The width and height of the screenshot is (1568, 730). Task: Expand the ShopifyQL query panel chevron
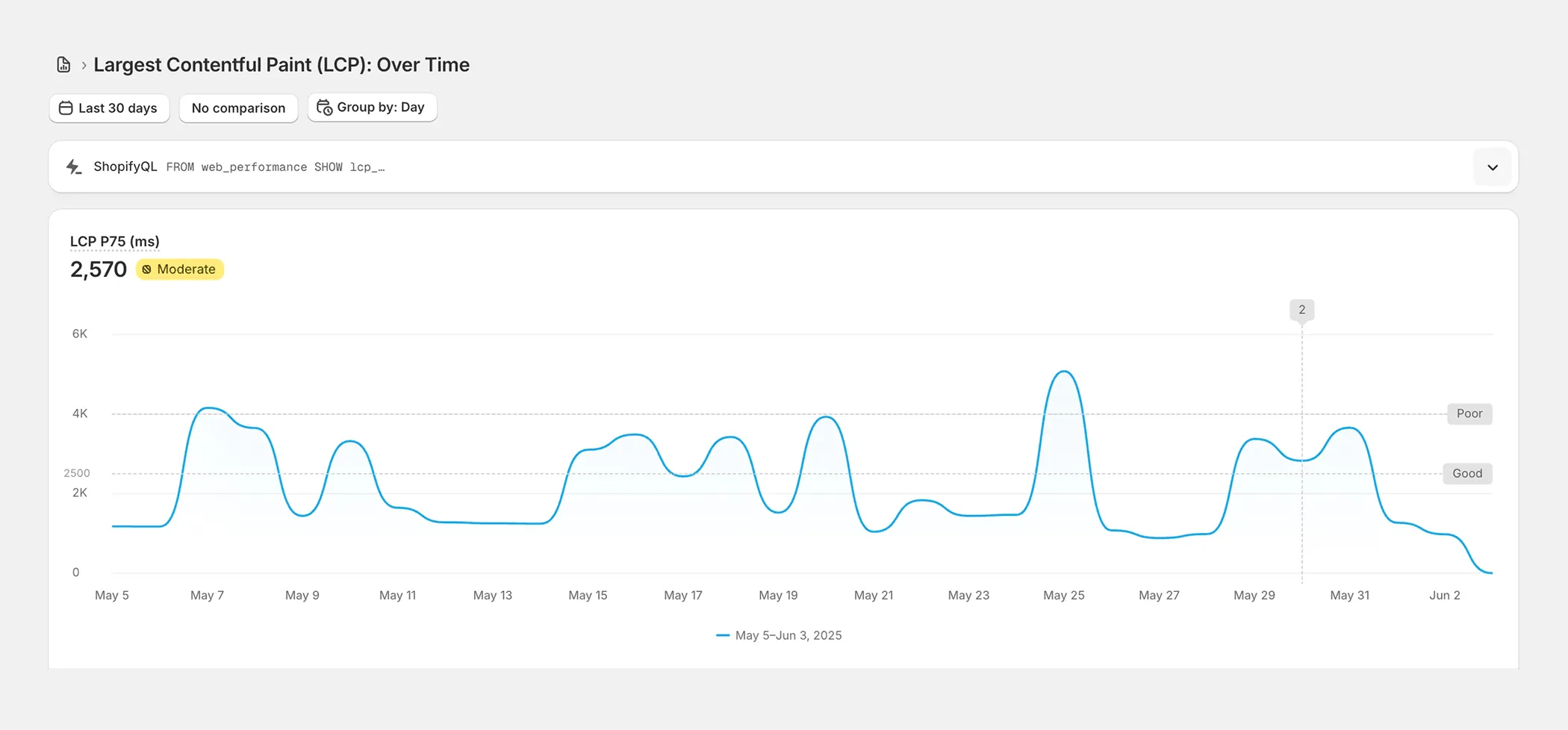[1492, 166]
